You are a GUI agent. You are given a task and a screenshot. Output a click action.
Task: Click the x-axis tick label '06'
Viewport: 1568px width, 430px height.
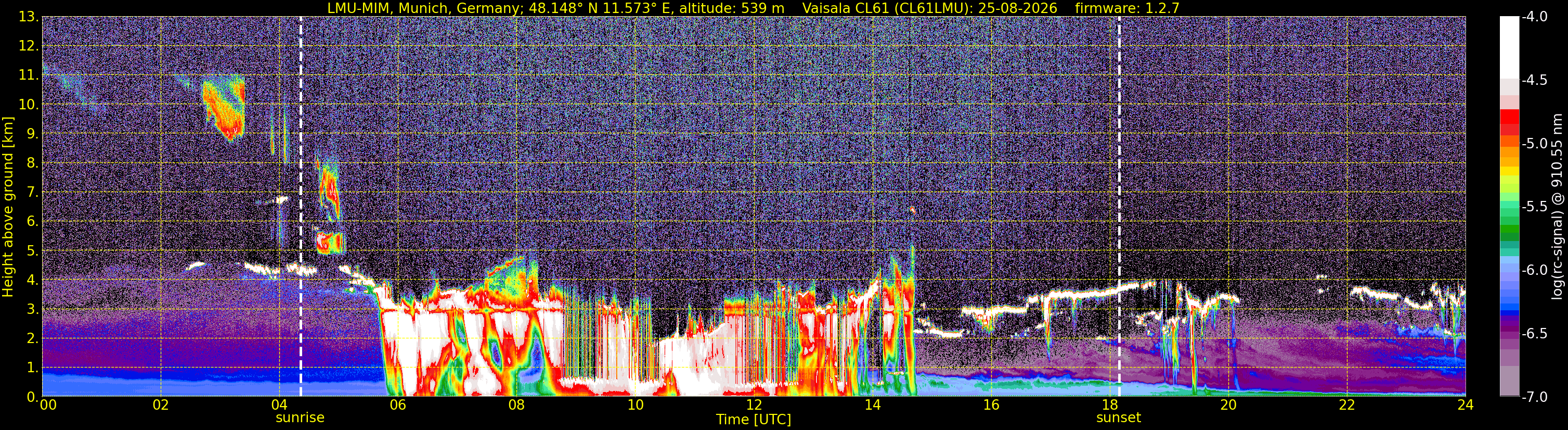coord(398,405)
